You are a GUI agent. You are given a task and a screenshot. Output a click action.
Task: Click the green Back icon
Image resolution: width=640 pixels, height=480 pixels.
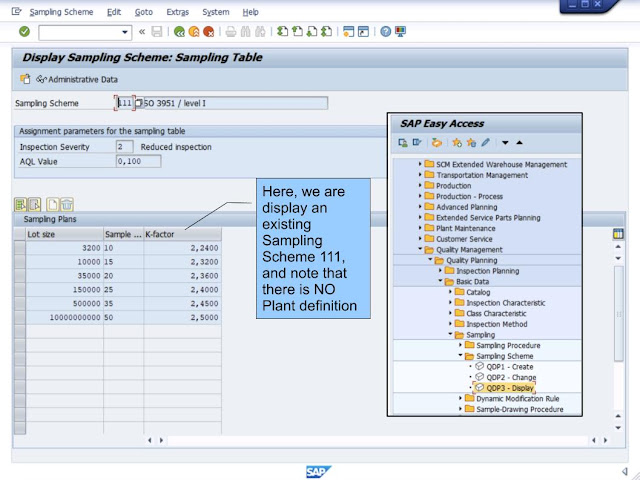coord(179,32)
